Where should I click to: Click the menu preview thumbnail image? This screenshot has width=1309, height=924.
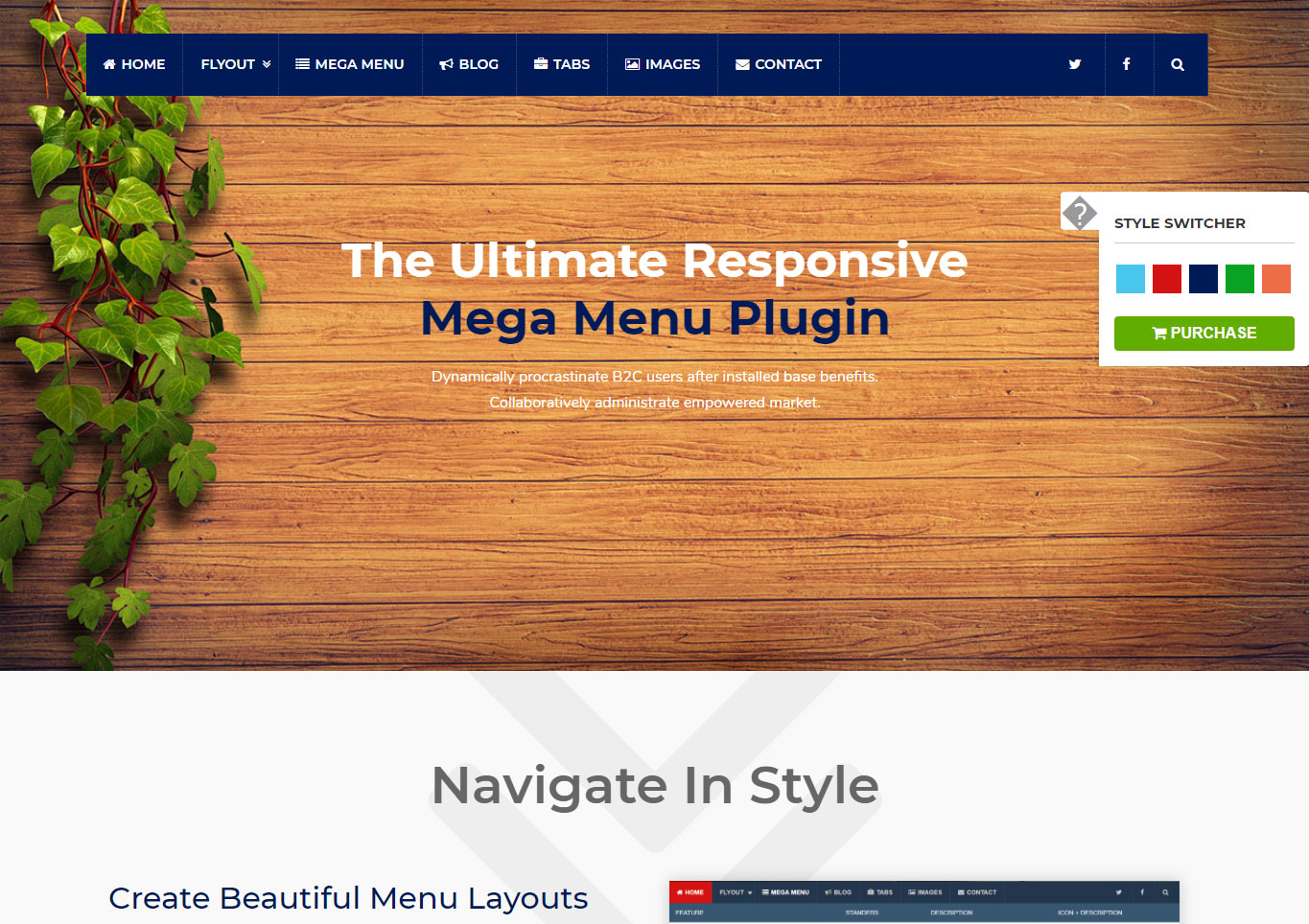pos(923,902)
